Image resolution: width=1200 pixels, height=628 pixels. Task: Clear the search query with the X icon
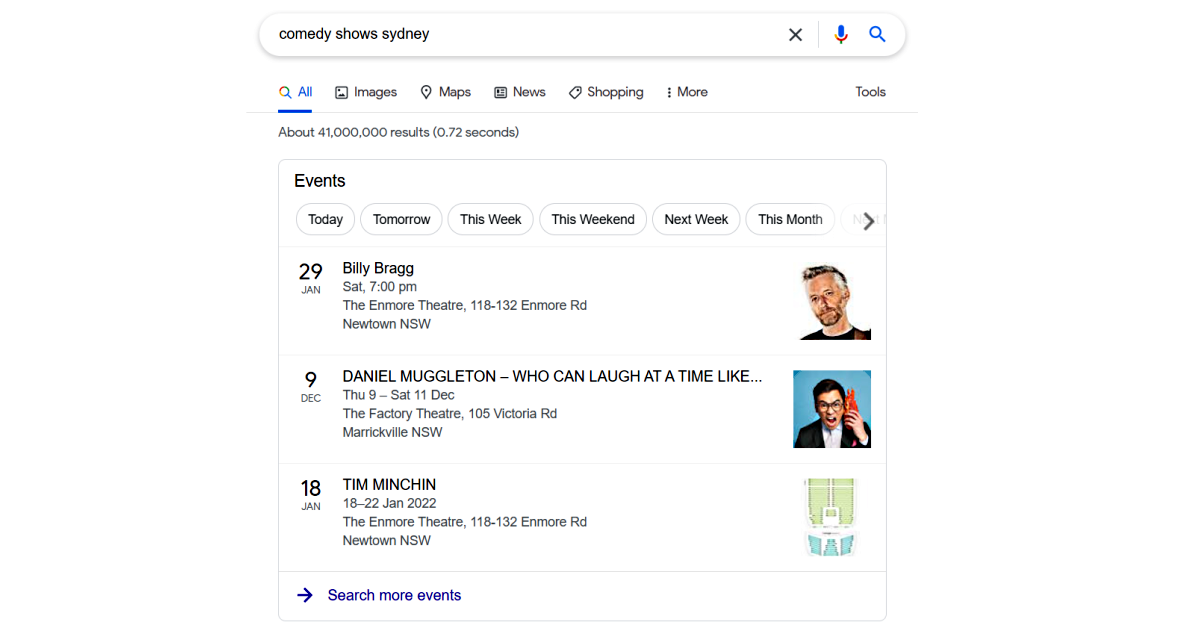pyautogui.click(x=795, y=33)
